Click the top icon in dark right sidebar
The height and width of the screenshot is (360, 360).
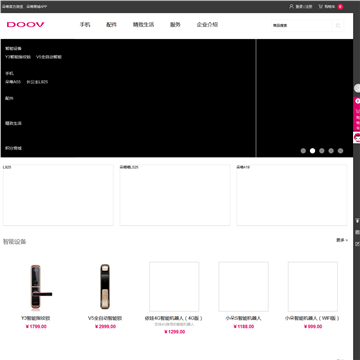357,221
